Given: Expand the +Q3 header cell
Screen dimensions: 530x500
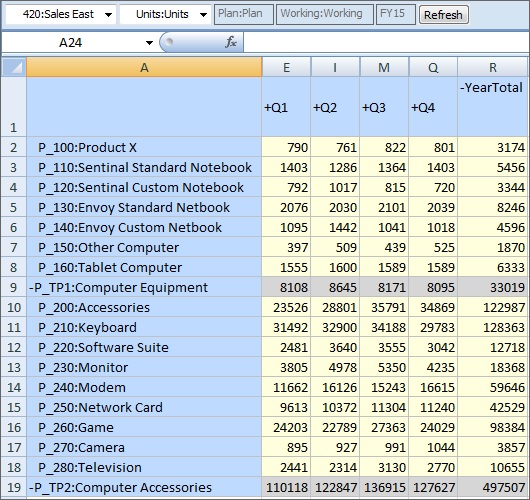Looking at the screenshot, I should (x=384, y=107).
